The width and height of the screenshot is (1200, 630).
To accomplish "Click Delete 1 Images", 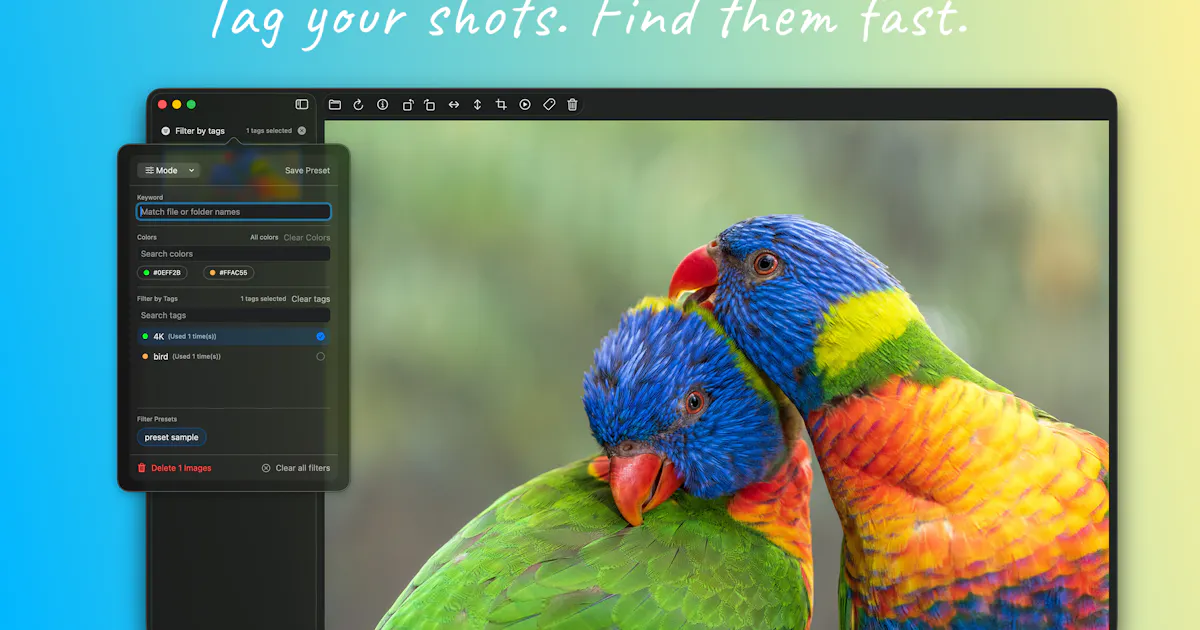I will [174, 468].
